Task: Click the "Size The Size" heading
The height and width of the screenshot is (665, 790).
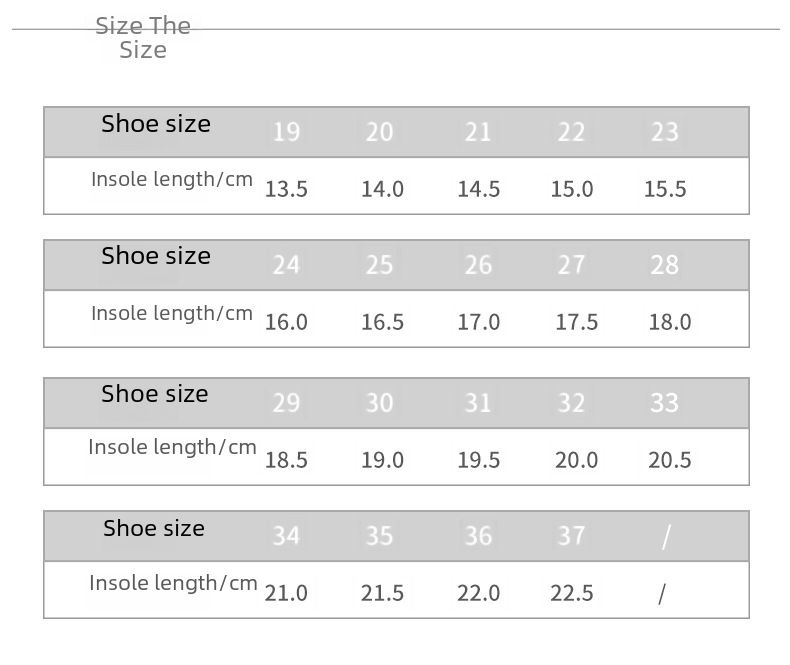Action: 143,38
